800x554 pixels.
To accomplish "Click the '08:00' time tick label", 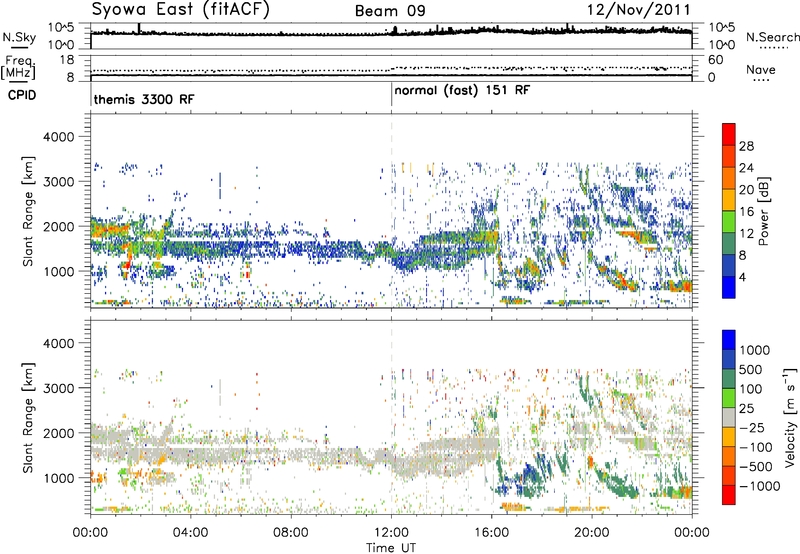I will tap(291, 533).
